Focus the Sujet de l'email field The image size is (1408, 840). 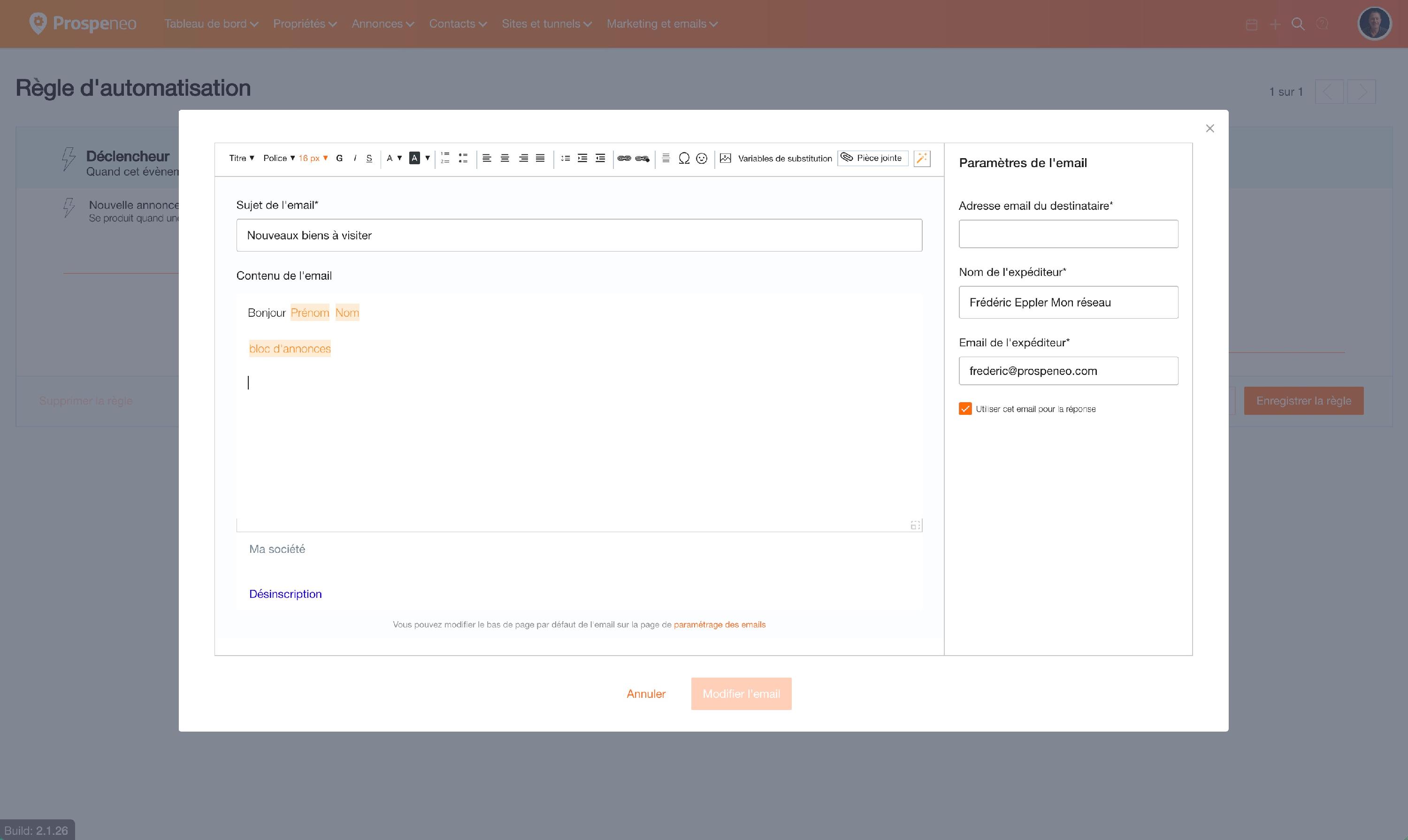pyautogui.click(x=579, y=236)
